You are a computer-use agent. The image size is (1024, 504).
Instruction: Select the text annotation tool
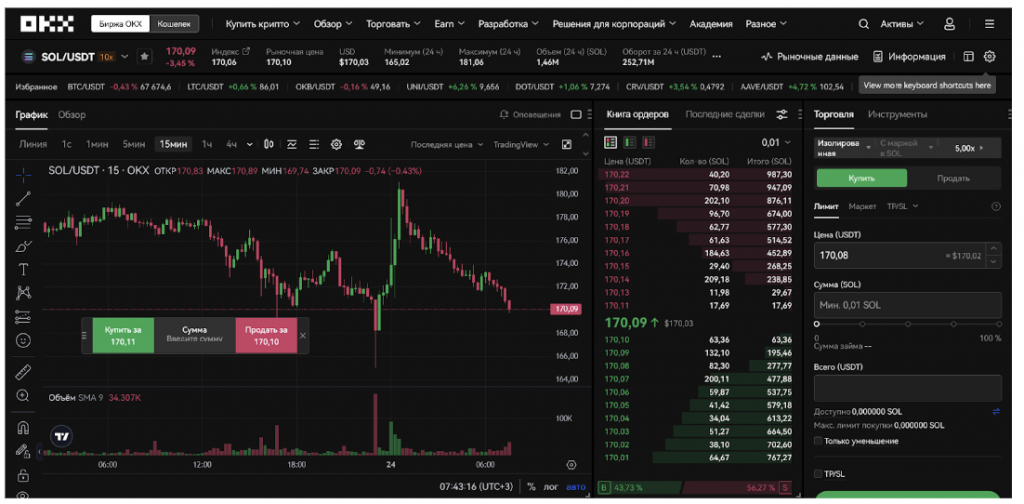(x=24, y=269)
